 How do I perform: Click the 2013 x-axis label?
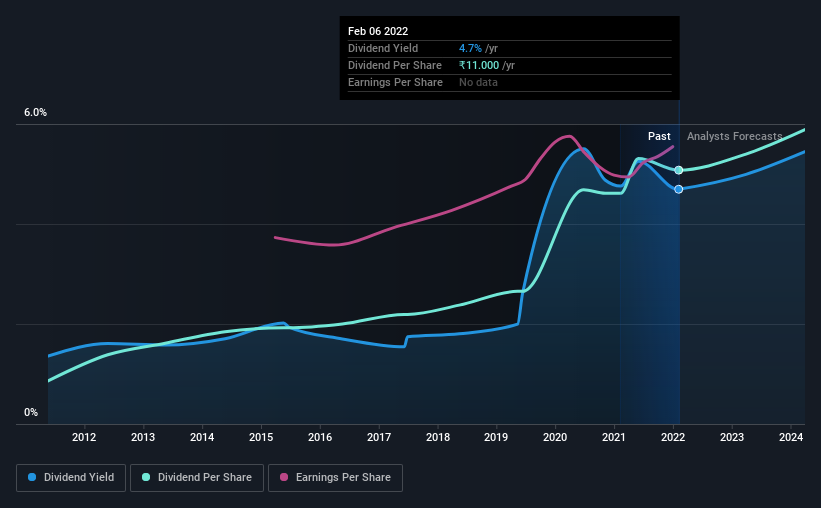tap(143, 437)
